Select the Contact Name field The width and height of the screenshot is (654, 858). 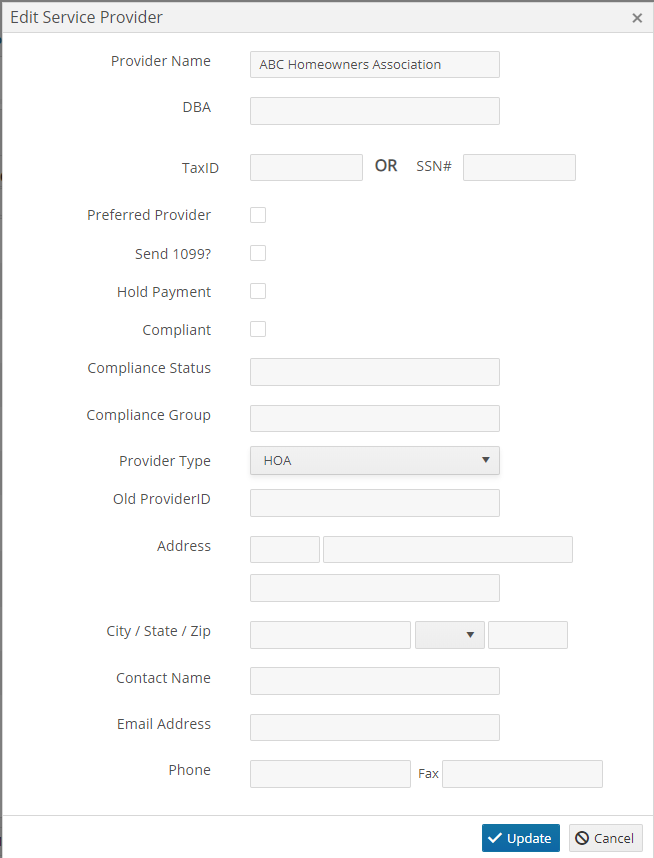click(375, 681)
